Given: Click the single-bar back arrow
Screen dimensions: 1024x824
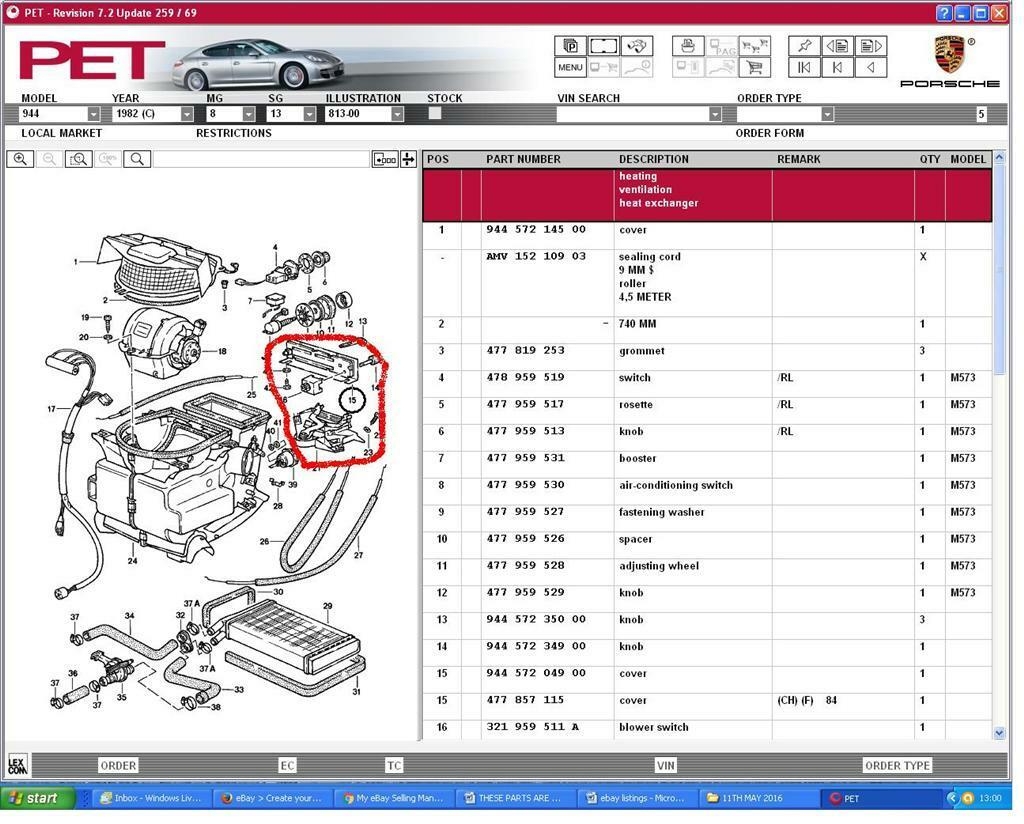Looking at the screenshot, I should click(837, 67).
